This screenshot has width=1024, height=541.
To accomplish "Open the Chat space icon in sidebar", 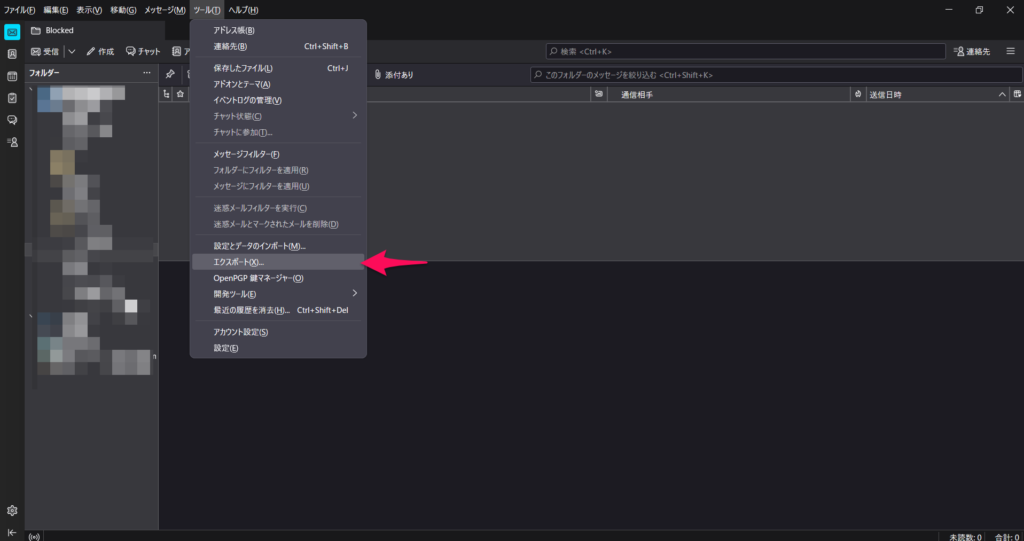I will (12, 120).
